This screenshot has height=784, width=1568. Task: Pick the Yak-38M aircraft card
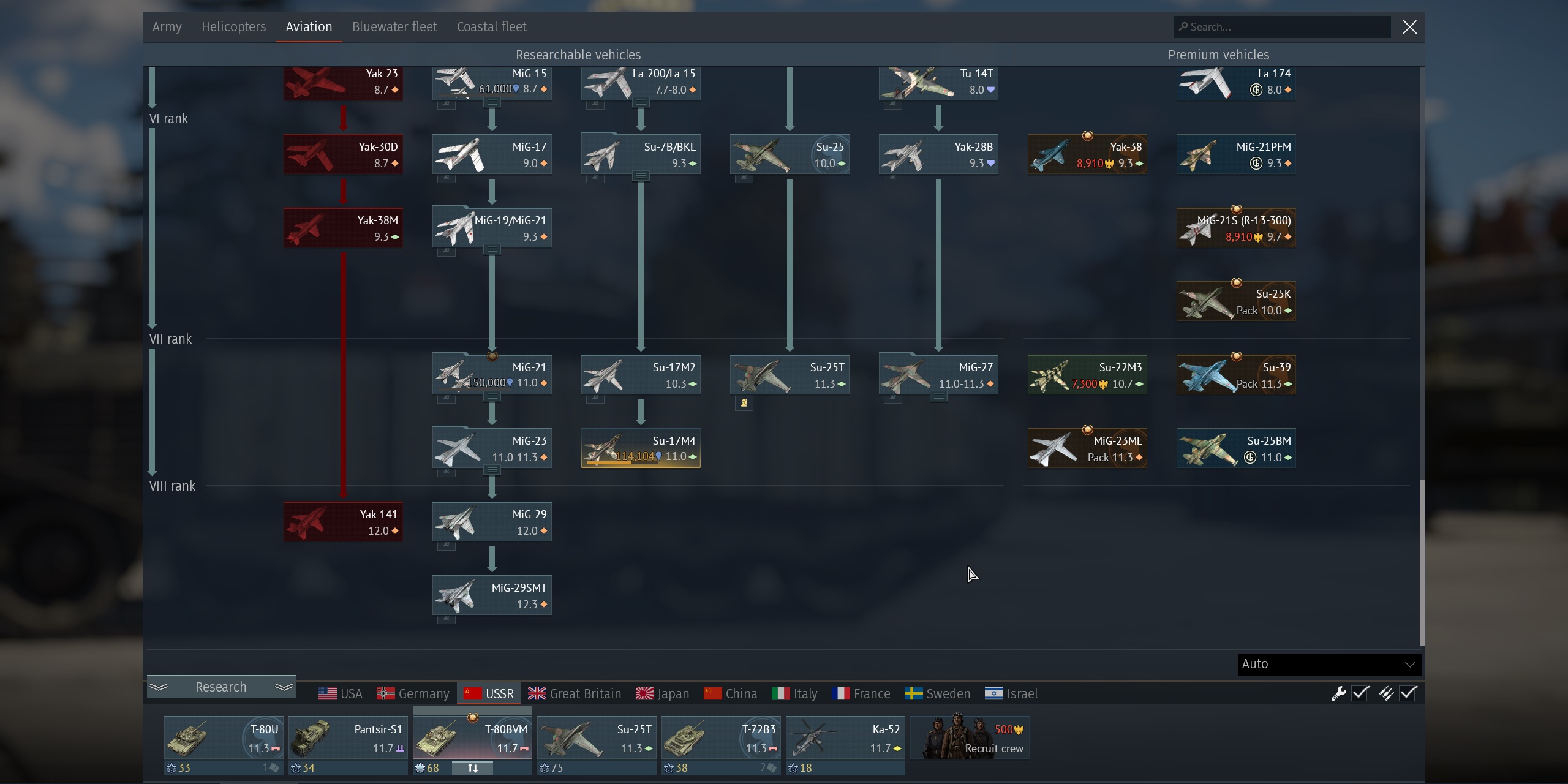343,228
